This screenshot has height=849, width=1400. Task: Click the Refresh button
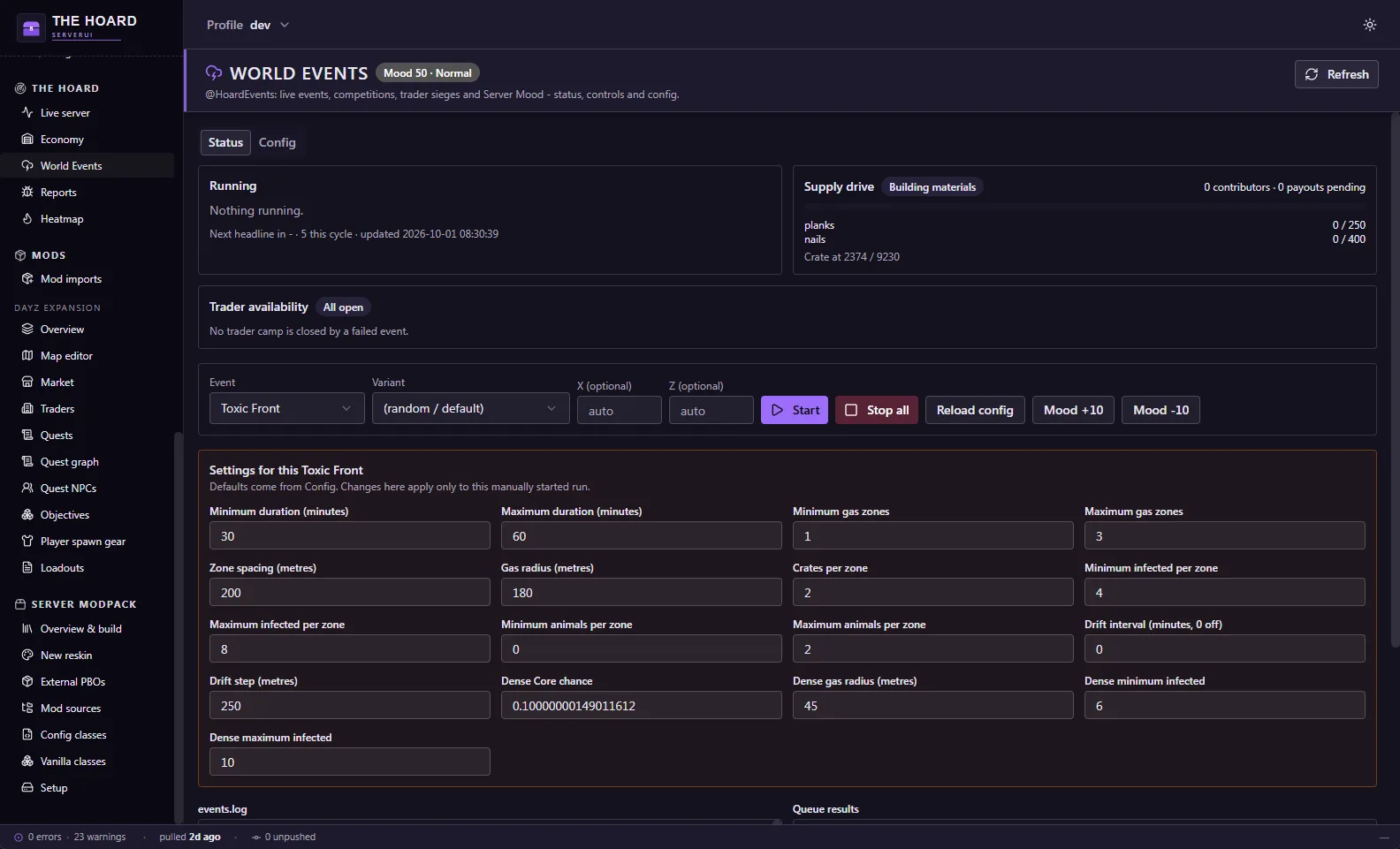click(x=1336, y=74)
